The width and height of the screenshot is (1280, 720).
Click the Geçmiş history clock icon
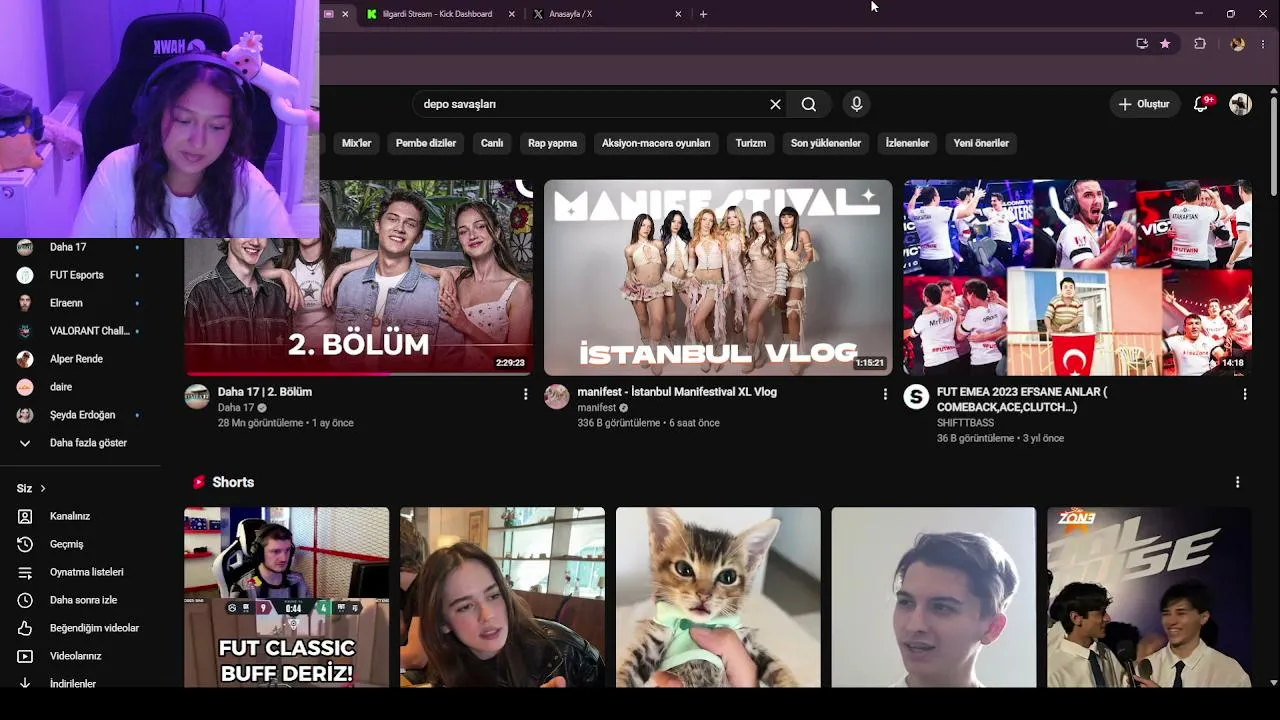(x=25, y=544)
